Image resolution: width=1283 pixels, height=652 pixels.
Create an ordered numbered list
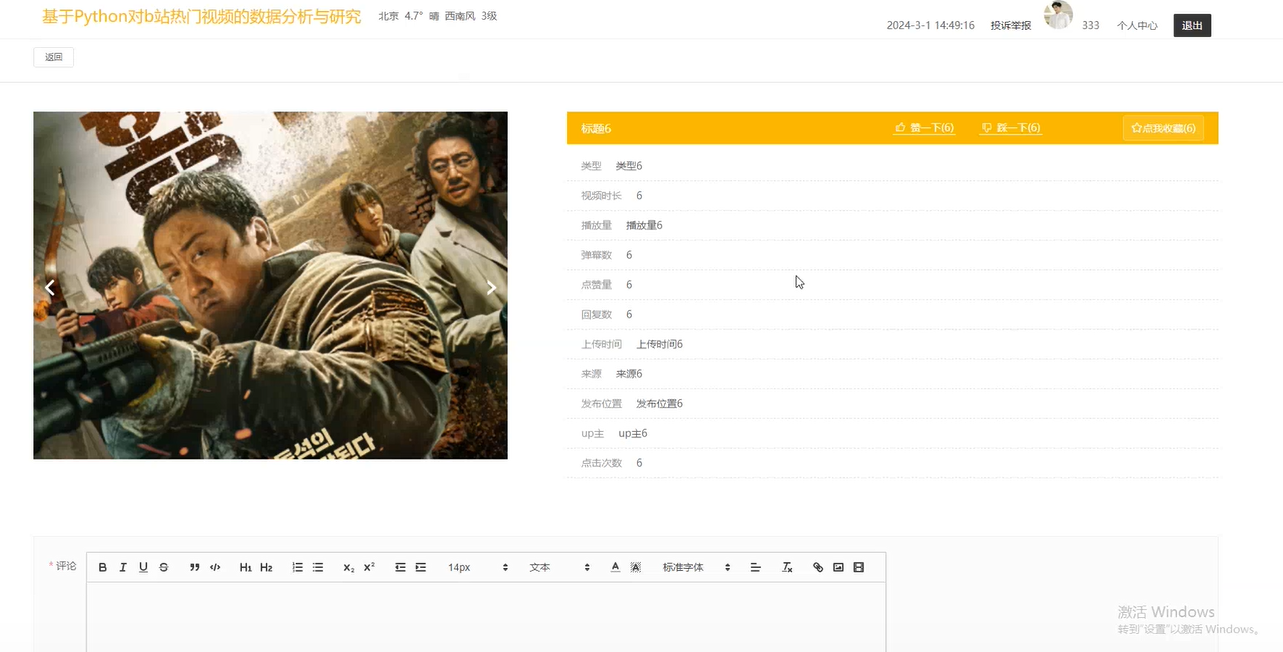click(297, 567)
